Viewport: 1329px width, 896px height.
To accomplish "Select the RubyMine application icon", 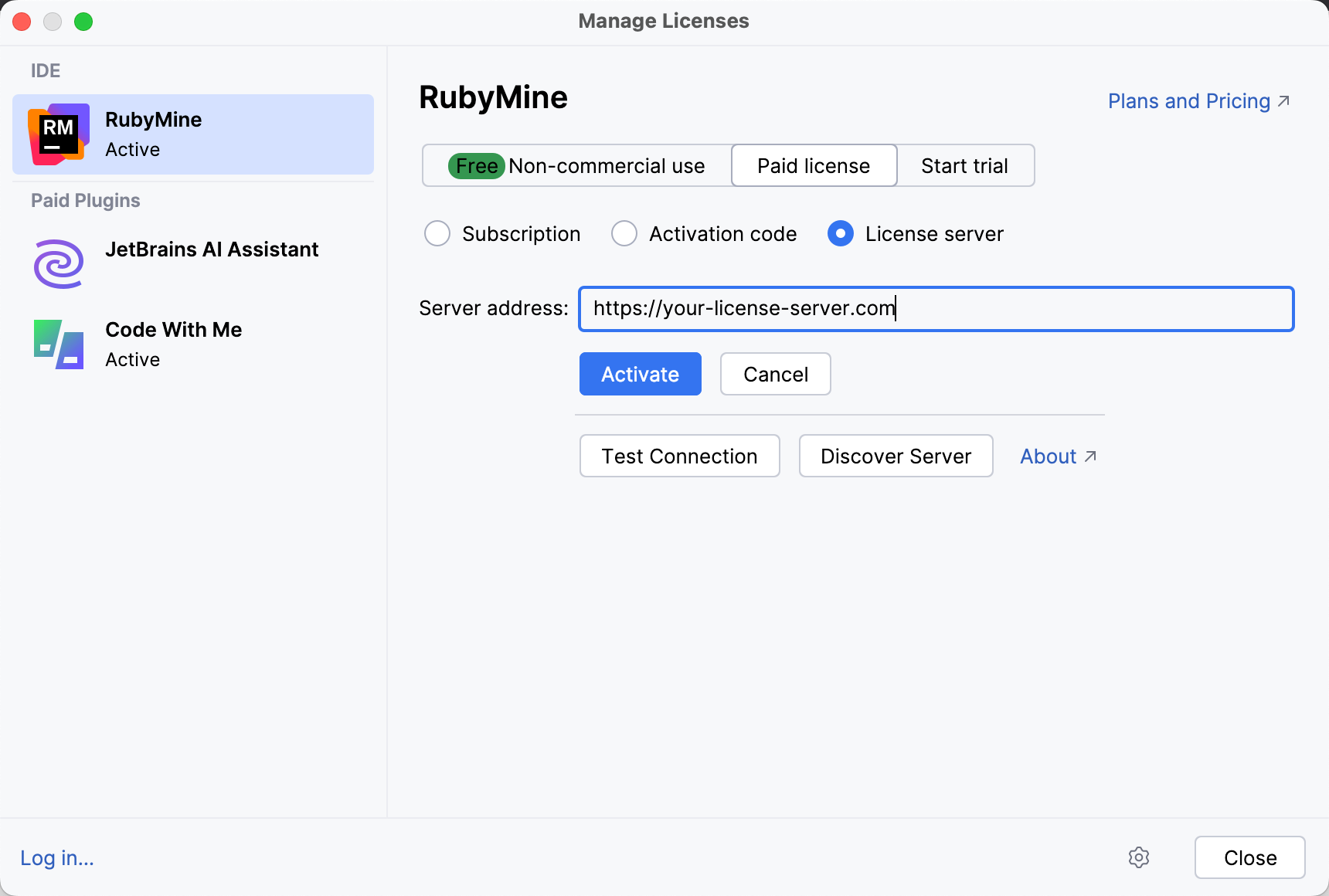I will (57, 134).
